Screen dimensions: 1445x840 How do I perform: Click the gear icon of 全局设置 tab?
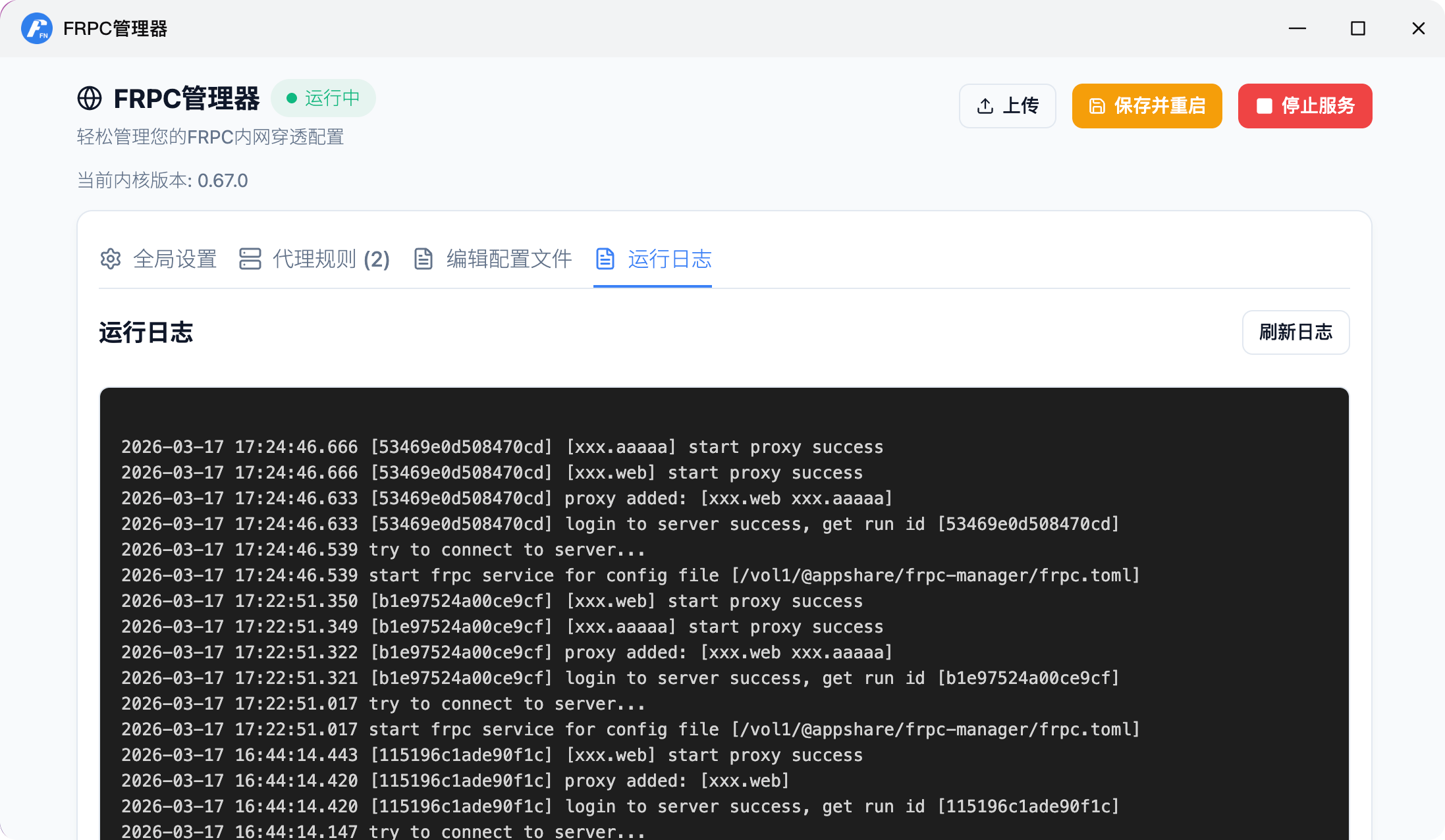pos(111,259)
